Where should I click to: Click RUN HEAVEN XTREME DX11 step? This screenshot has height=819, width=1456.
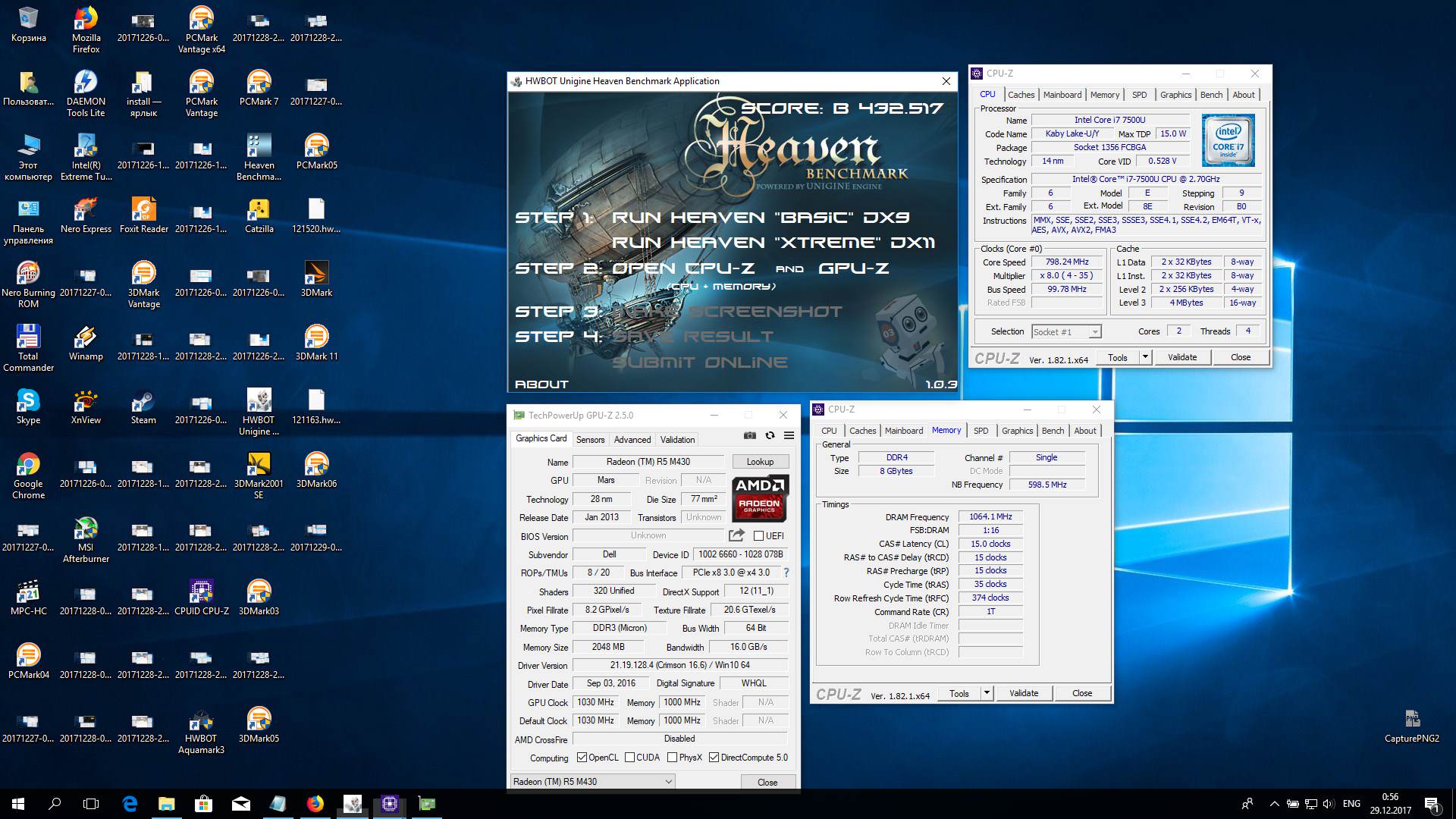click(x=773, y=243)
